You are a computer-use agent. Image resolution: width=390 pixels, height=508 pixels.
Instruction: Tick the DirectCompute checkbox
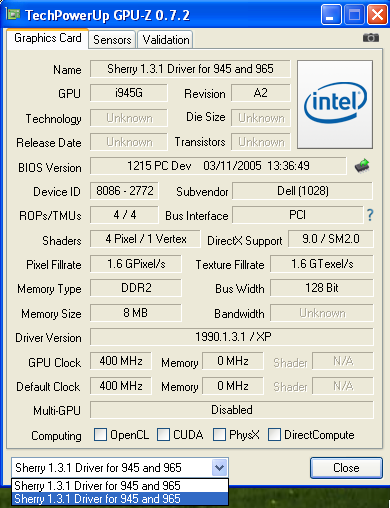pos(274,435)
